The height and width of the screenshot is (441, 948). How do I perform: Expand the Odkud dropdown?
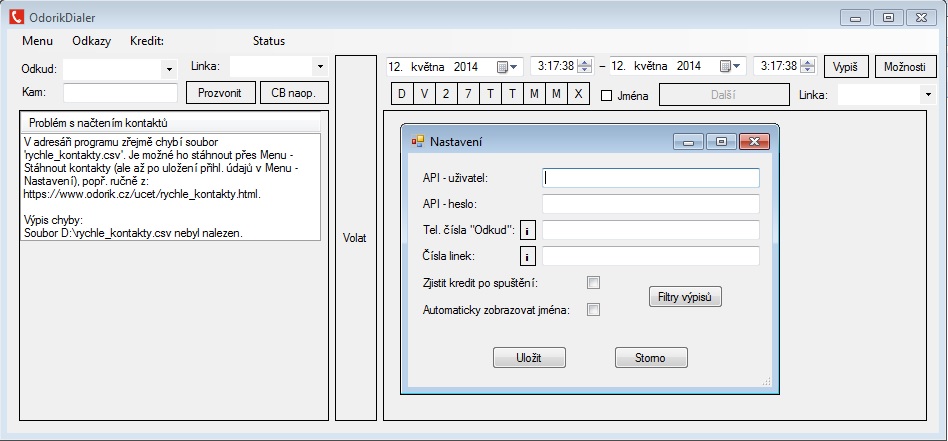(169, 70)
